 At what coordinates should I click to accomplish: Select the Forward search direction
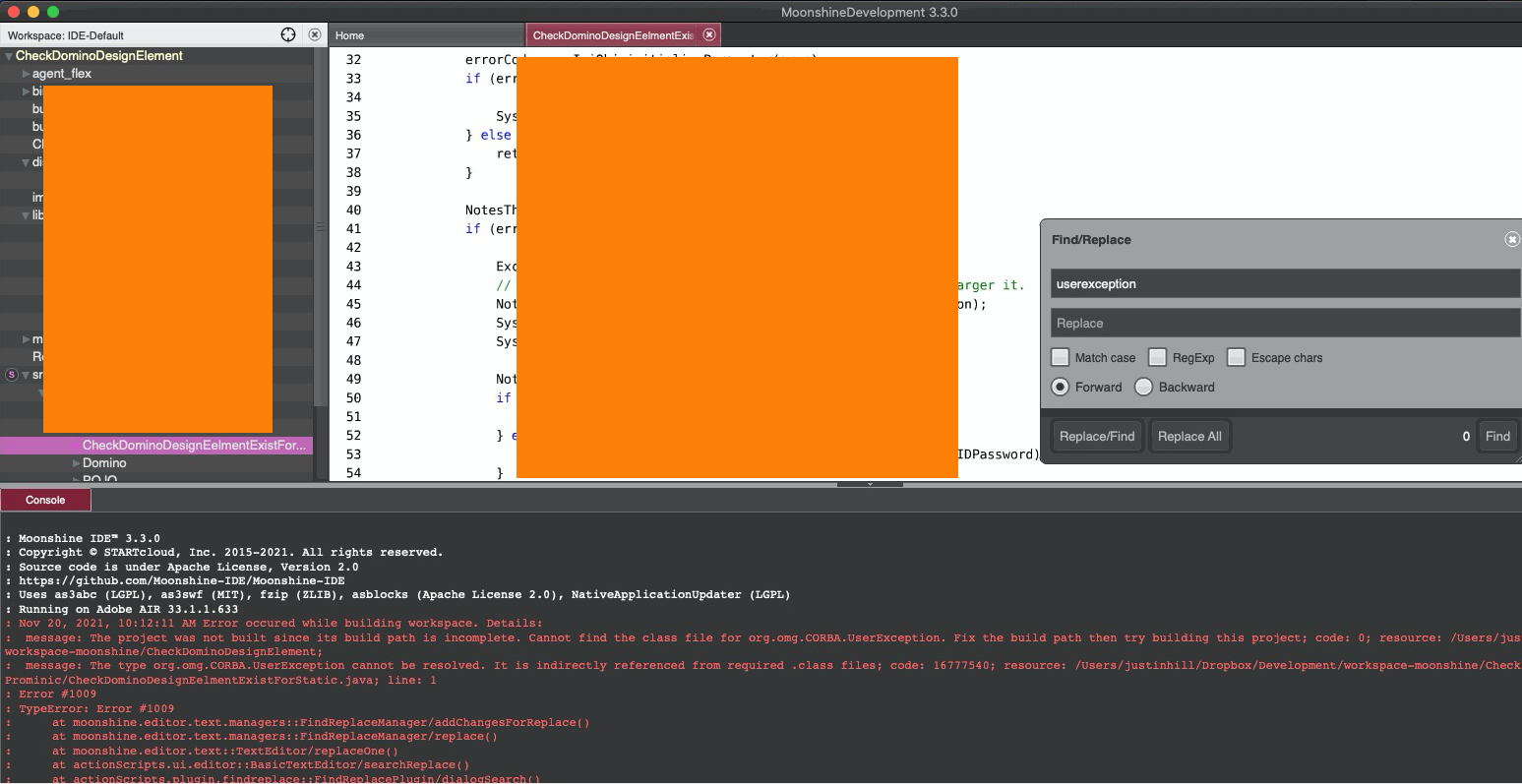click(x=1060, y=387)
